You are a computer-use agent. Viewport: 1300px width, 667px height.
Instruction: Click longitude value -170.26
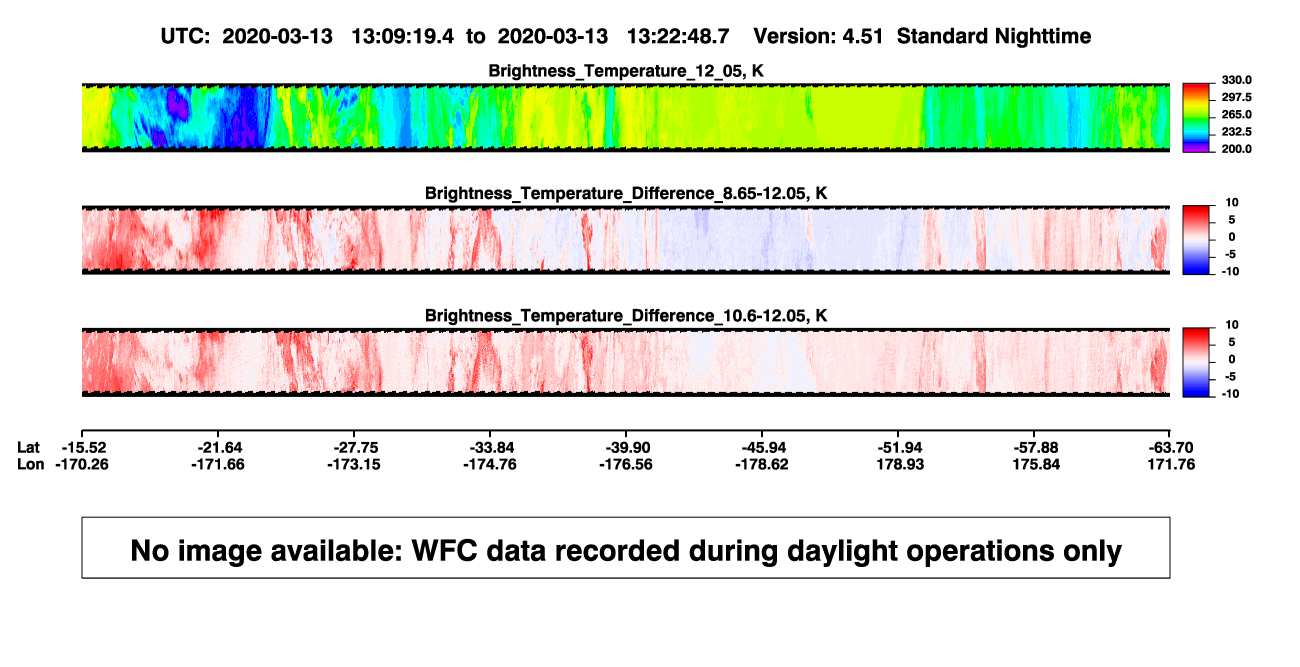point(83,464)
